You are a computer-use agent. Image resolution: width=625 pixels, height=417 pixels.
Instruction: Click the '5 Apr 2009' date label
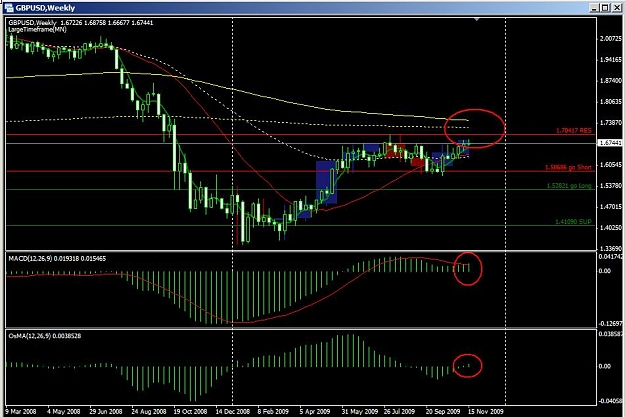(x=315, y=411)
